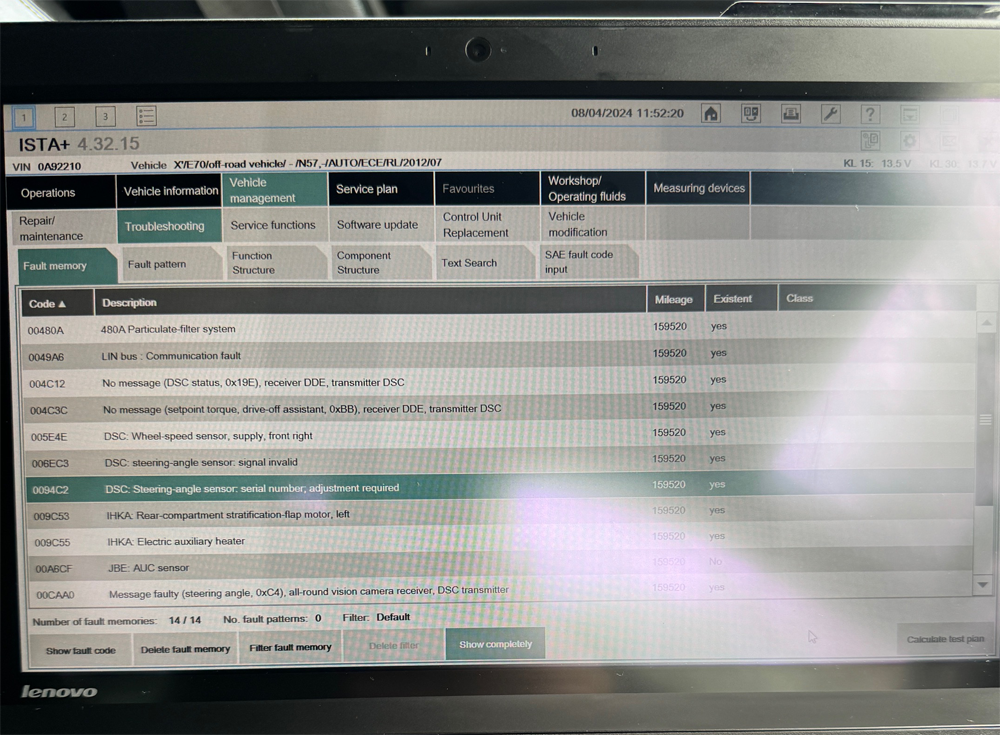
Task: Switch to Text Search tab
Action: coord(485,262)
